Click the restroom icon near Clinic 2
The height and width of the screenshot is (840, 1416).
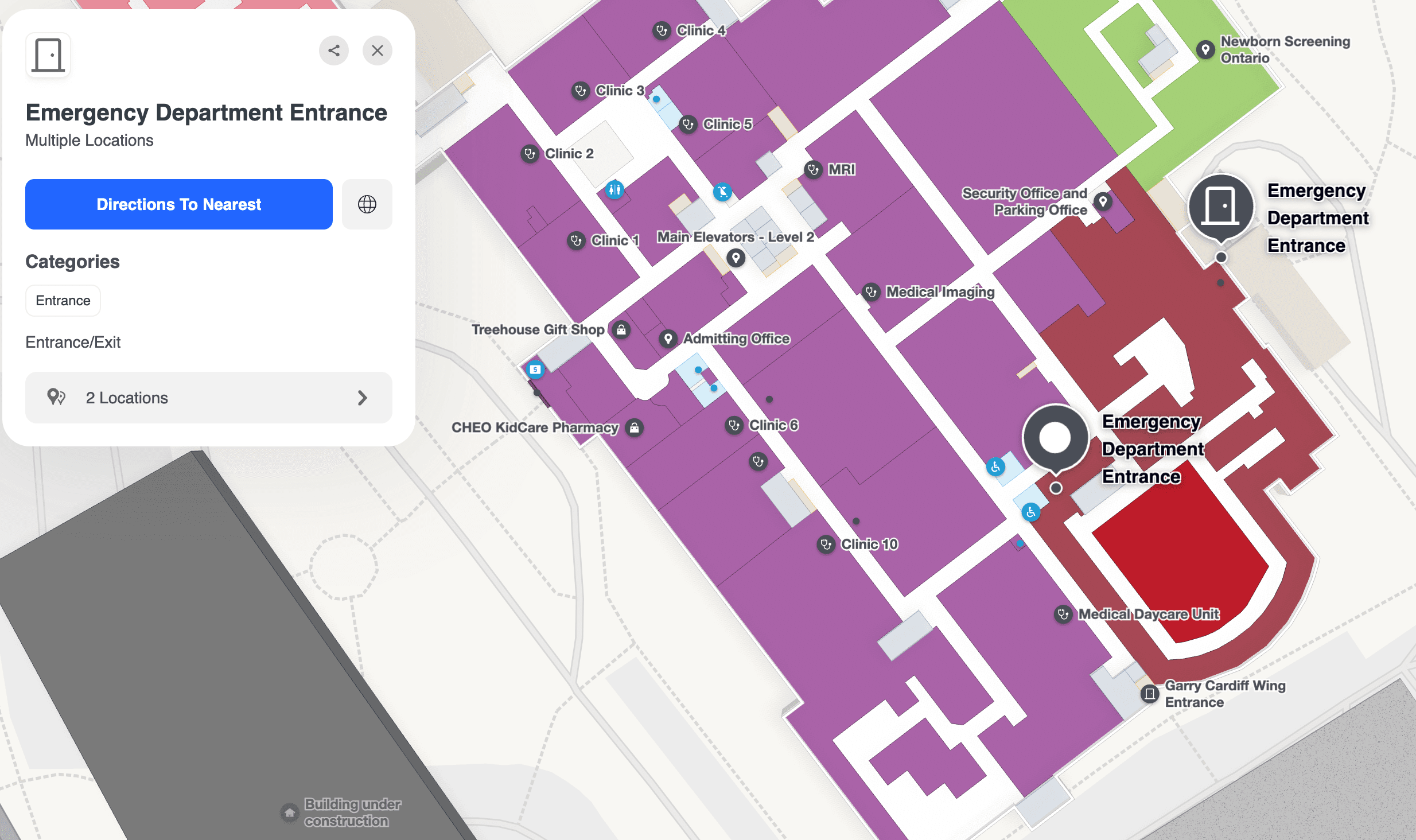(x=614, y=189)
